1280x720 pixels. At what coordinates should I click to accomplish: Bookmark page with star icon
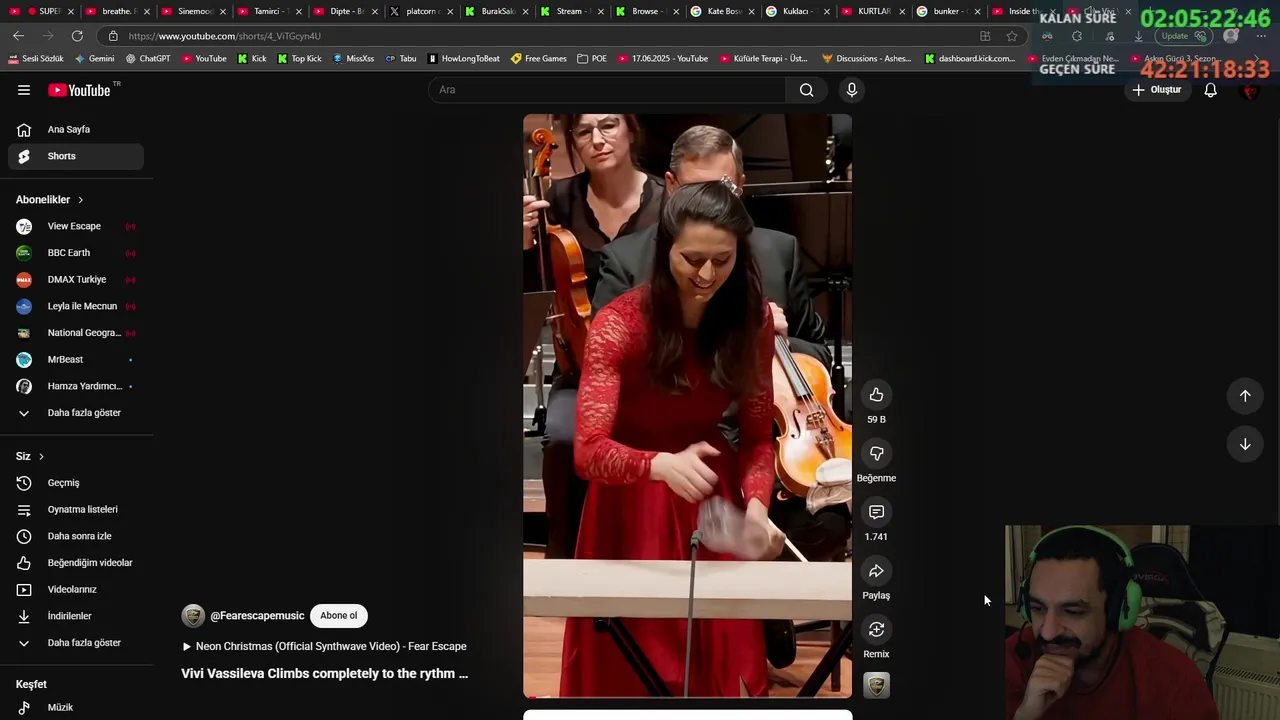click(x=1012, y=36)
